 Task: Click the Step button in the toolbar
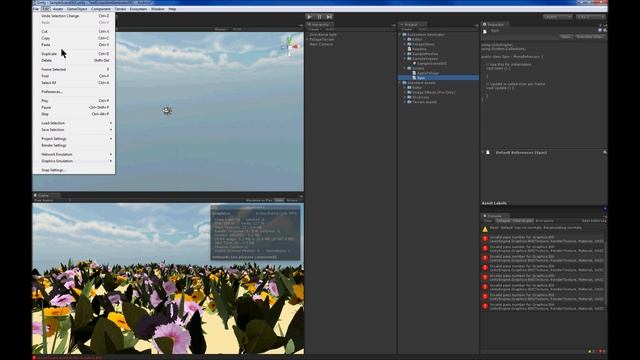tap(329, 17)
